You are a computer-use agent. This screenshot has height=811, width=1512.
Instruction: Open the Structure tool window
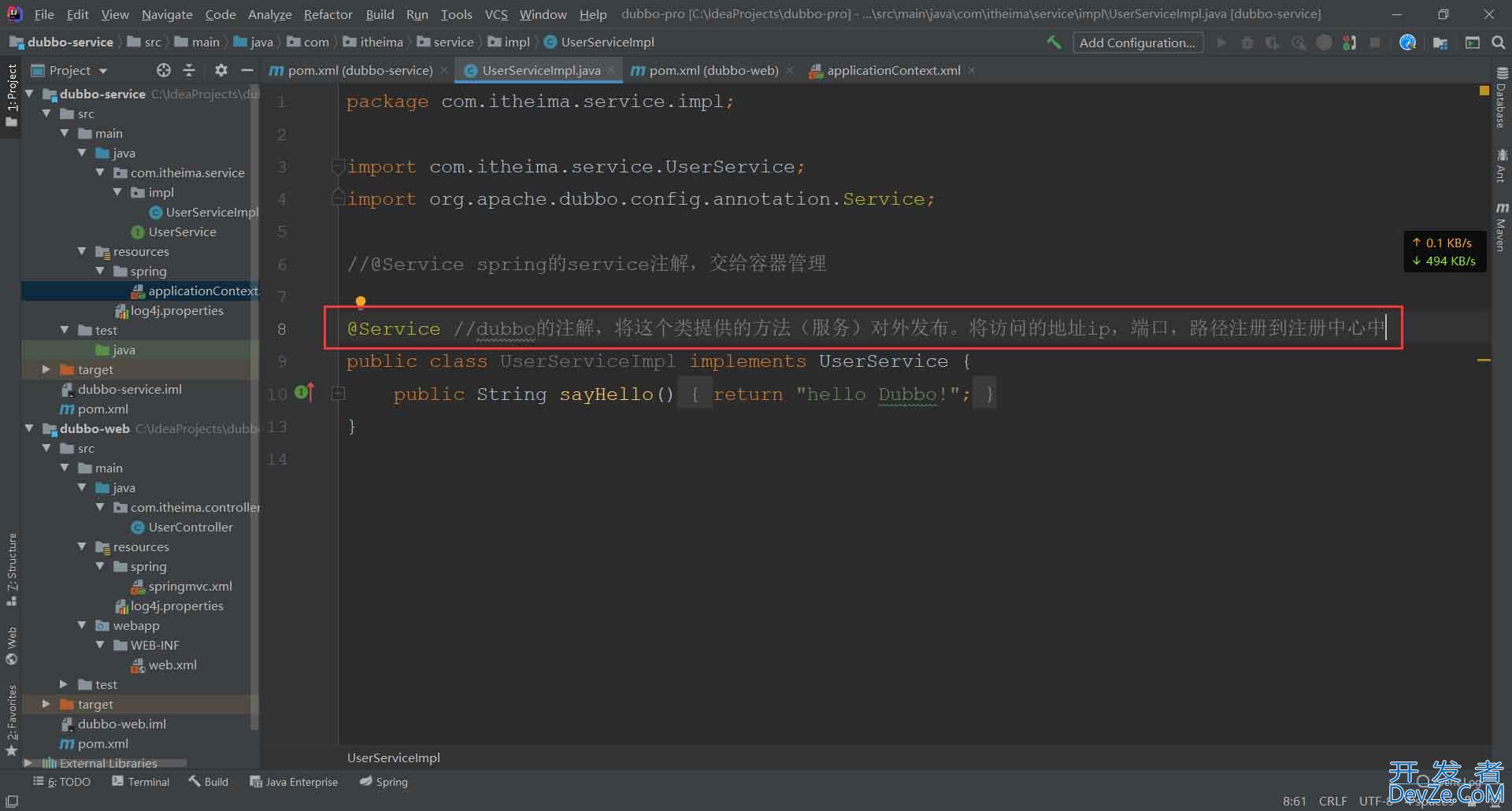click(12, 569)
